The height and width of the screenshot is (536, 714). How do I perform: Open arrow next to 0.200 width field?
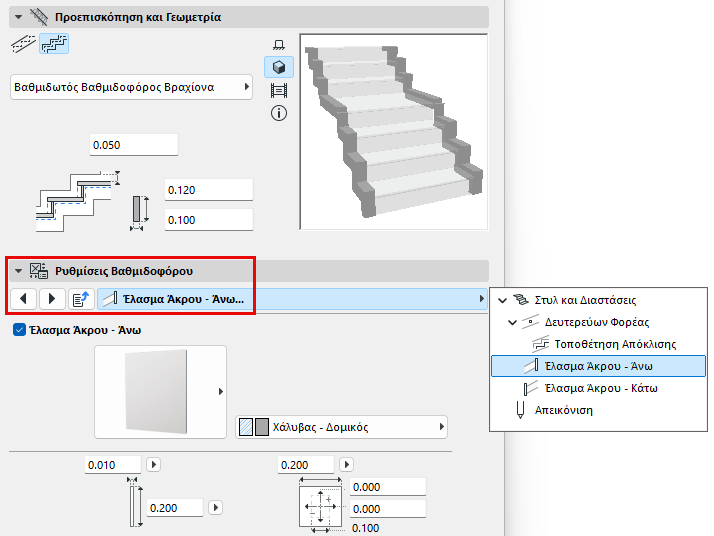347,465
